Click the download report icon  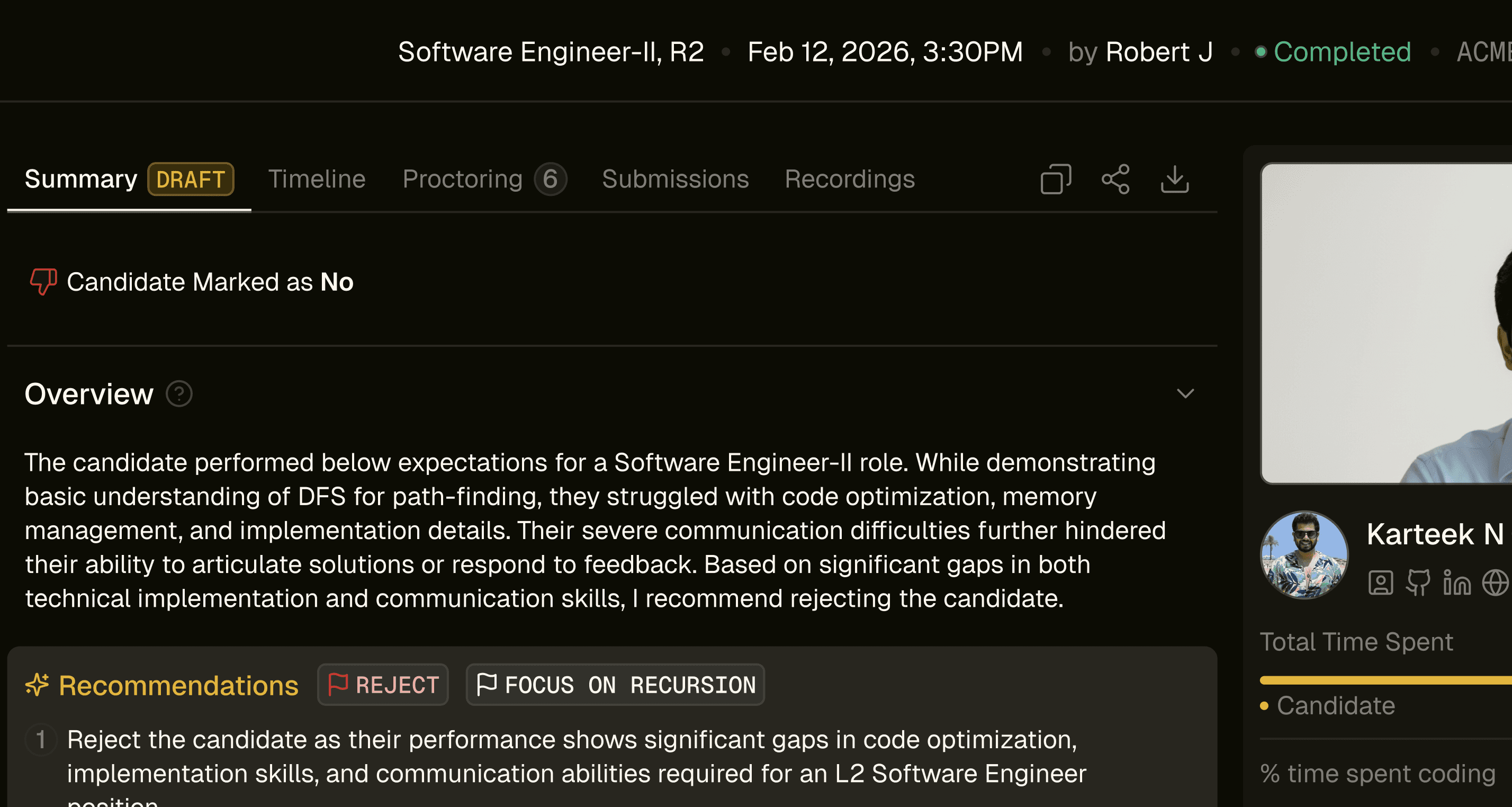coord(1174,179)
